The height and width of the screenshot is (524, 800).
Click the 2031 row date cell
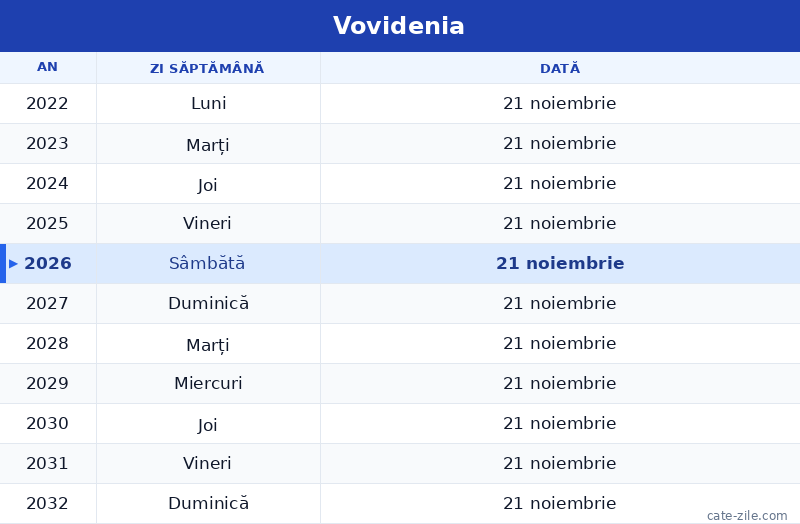tap(560, 463)
